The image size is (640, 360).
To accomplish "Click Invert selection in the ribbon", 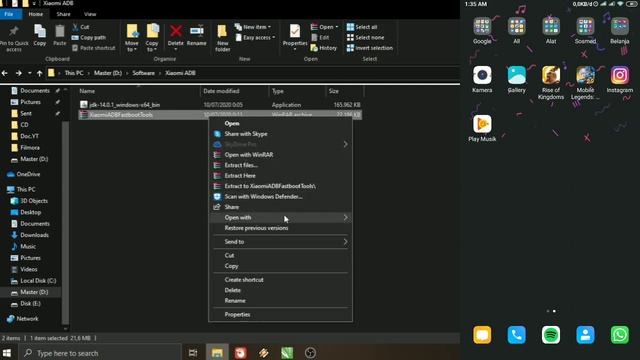I will tap(370, 48).
